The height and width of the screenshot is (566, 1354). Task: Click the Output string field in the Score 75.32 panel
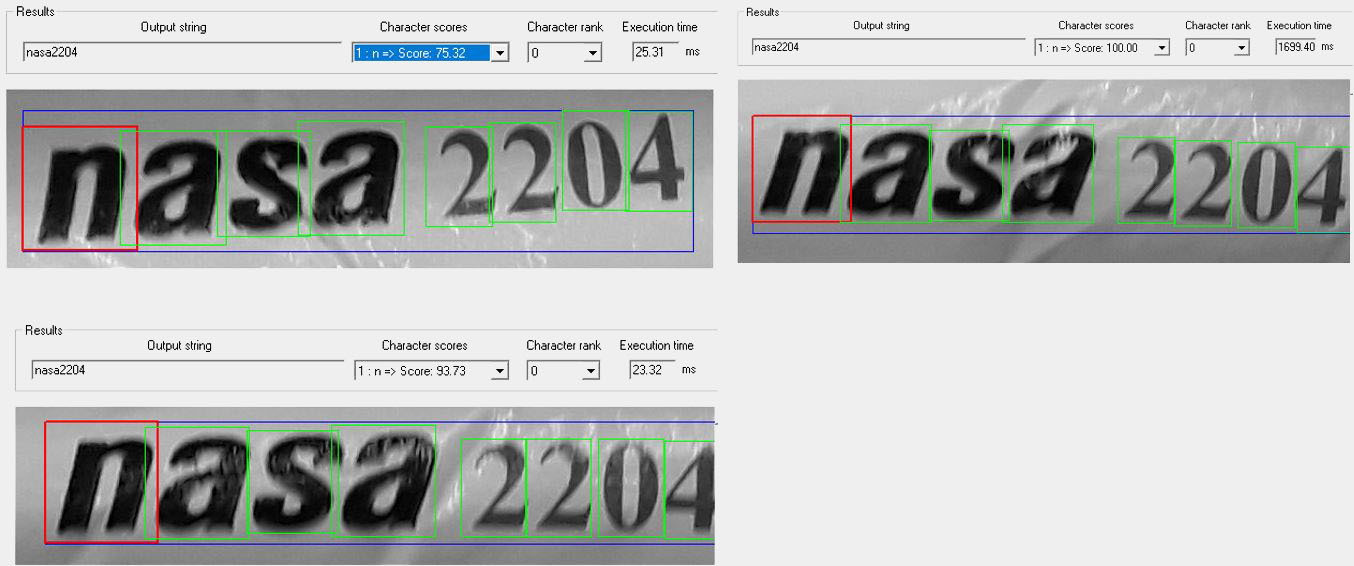(x=182, y=53)
